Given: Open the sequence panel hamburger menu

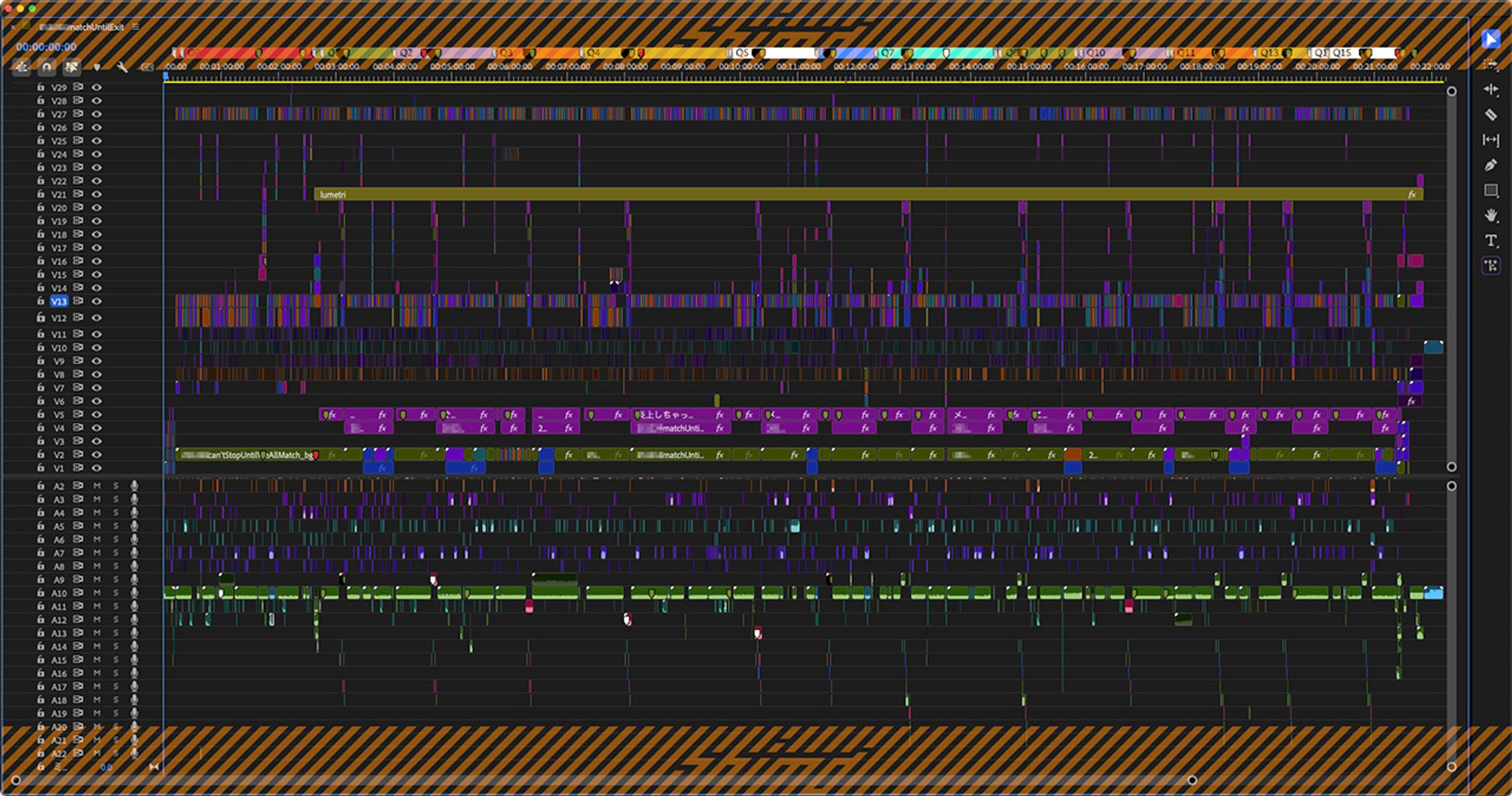Looking at the screenshot, I should (x=136, y=27).
